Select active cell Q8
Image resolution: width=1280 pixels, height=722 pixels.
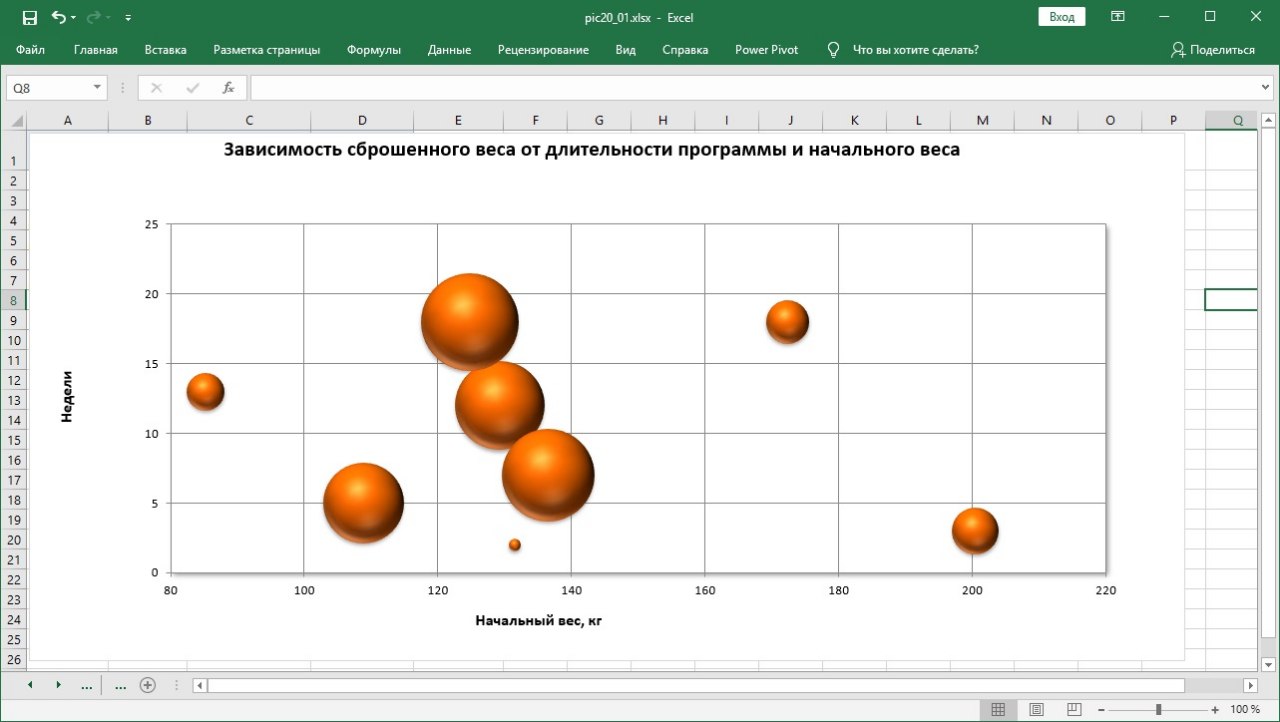pyautogui.click(x=1231, y=300)
